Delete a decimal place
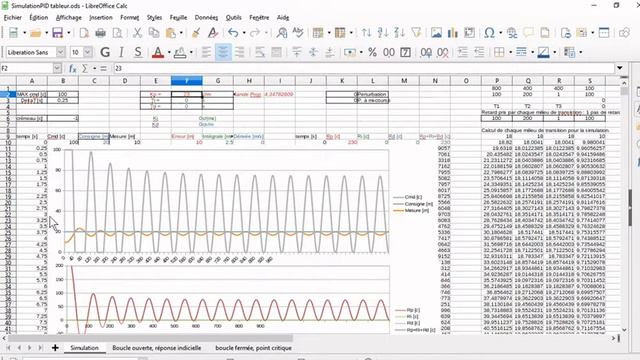This screenshot has height=360, width=640. pyautogui.click(x=442, y=52)
